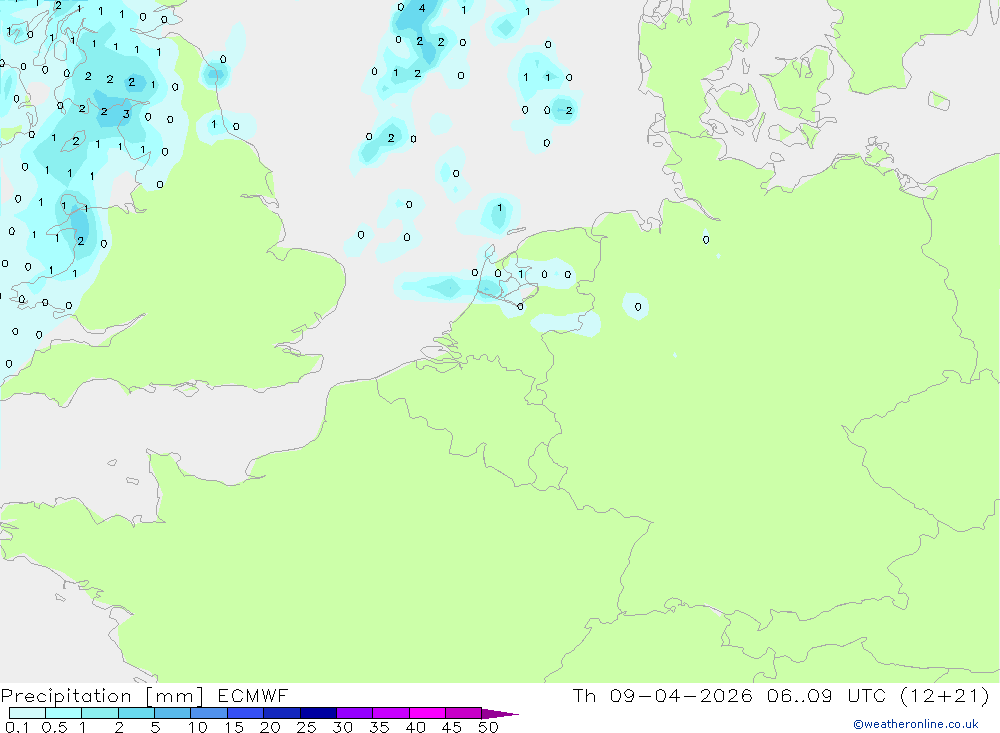Viewport: 1000px width, 733px height.
Task: Click the legend label '10'
Action: click(198, 727)
